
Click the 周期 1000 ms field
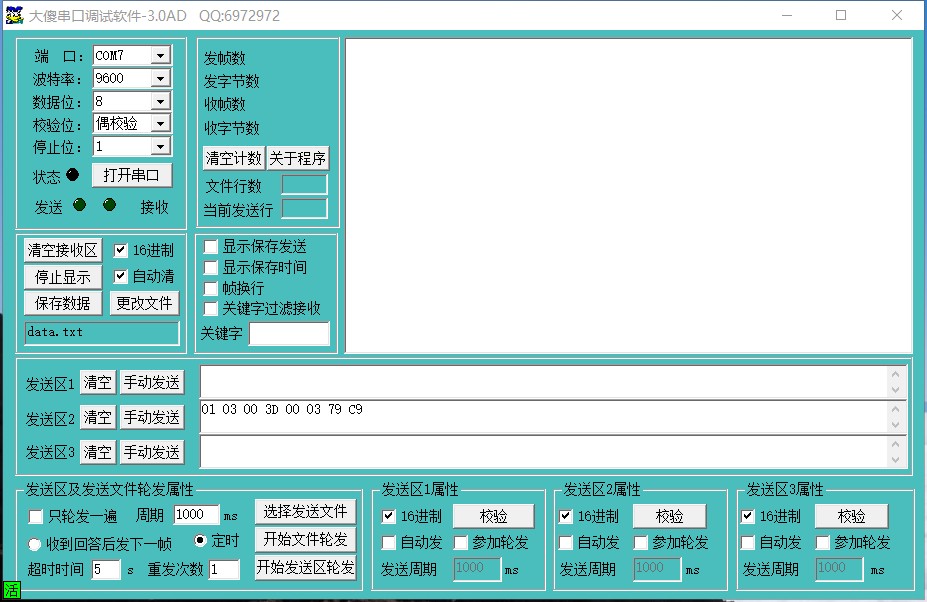point(196,514)
